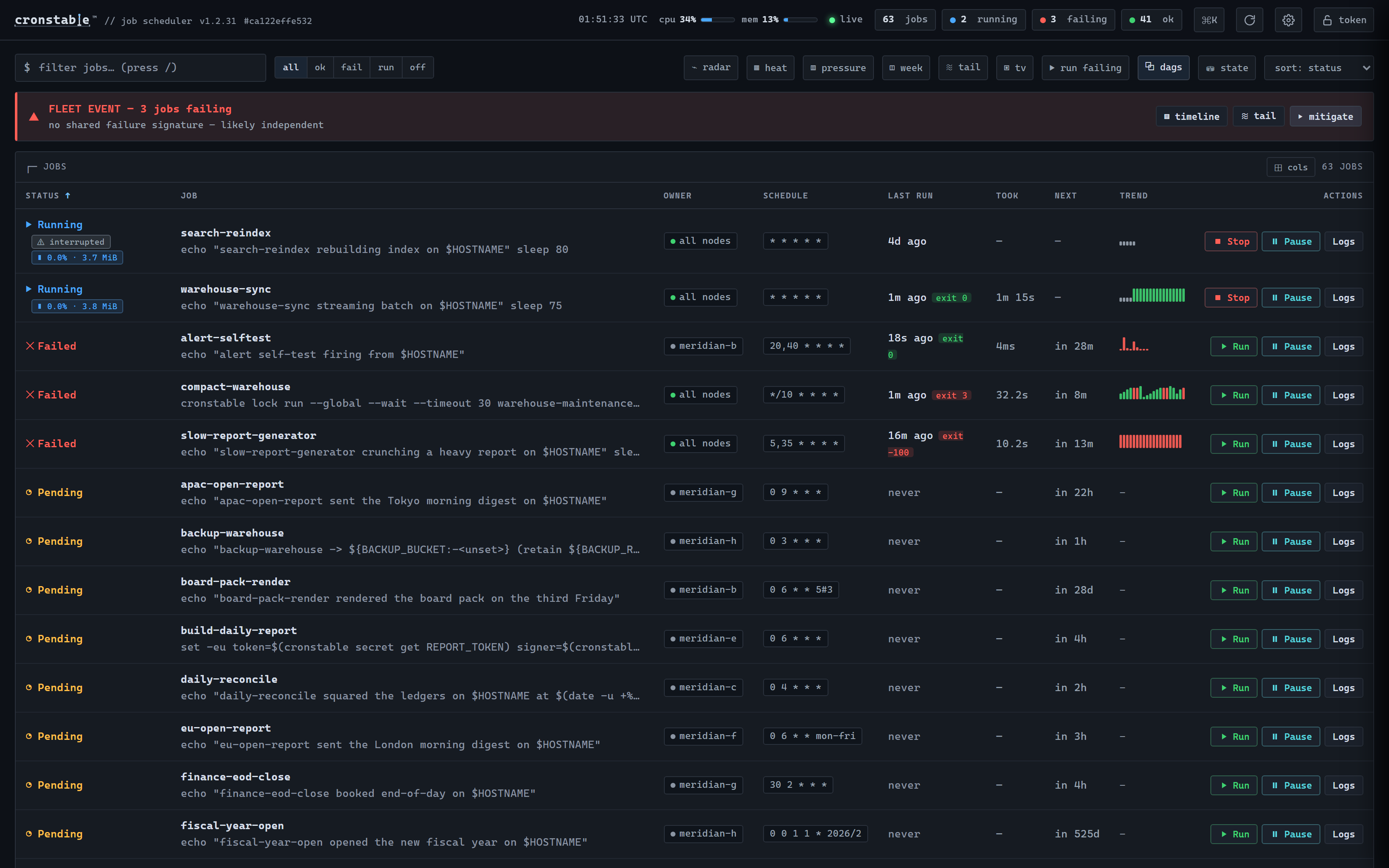Pause the compact-warehouse job
This screenshot has height=868, width=1389.
(1291, 396)
